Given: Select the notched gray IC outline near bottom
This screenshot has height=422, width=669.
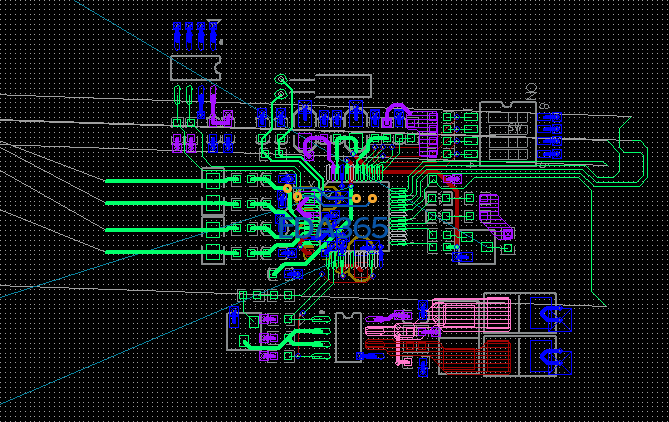Looking at the screenshot, I should click(349, 338).
